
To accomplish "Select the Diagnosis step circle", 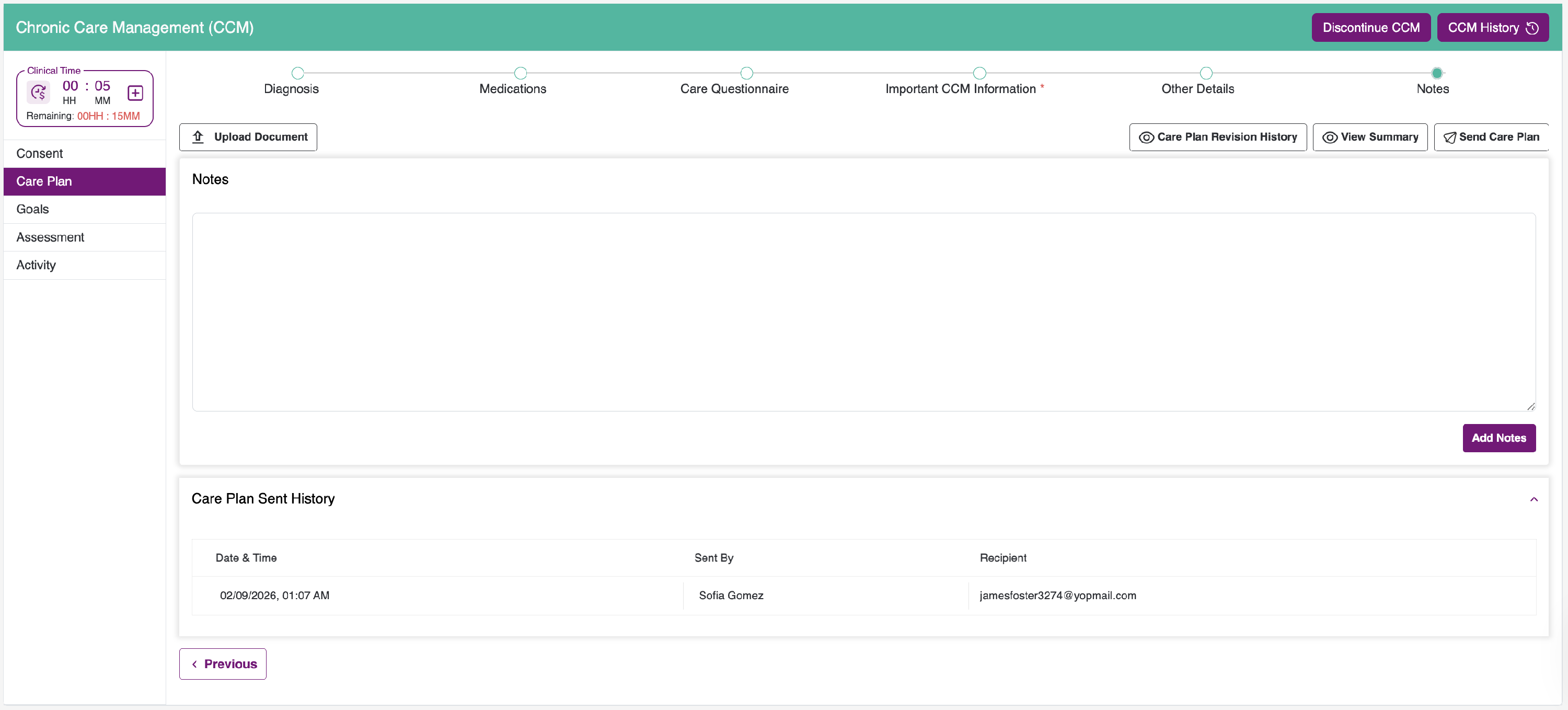I will [x=297, y=74].
